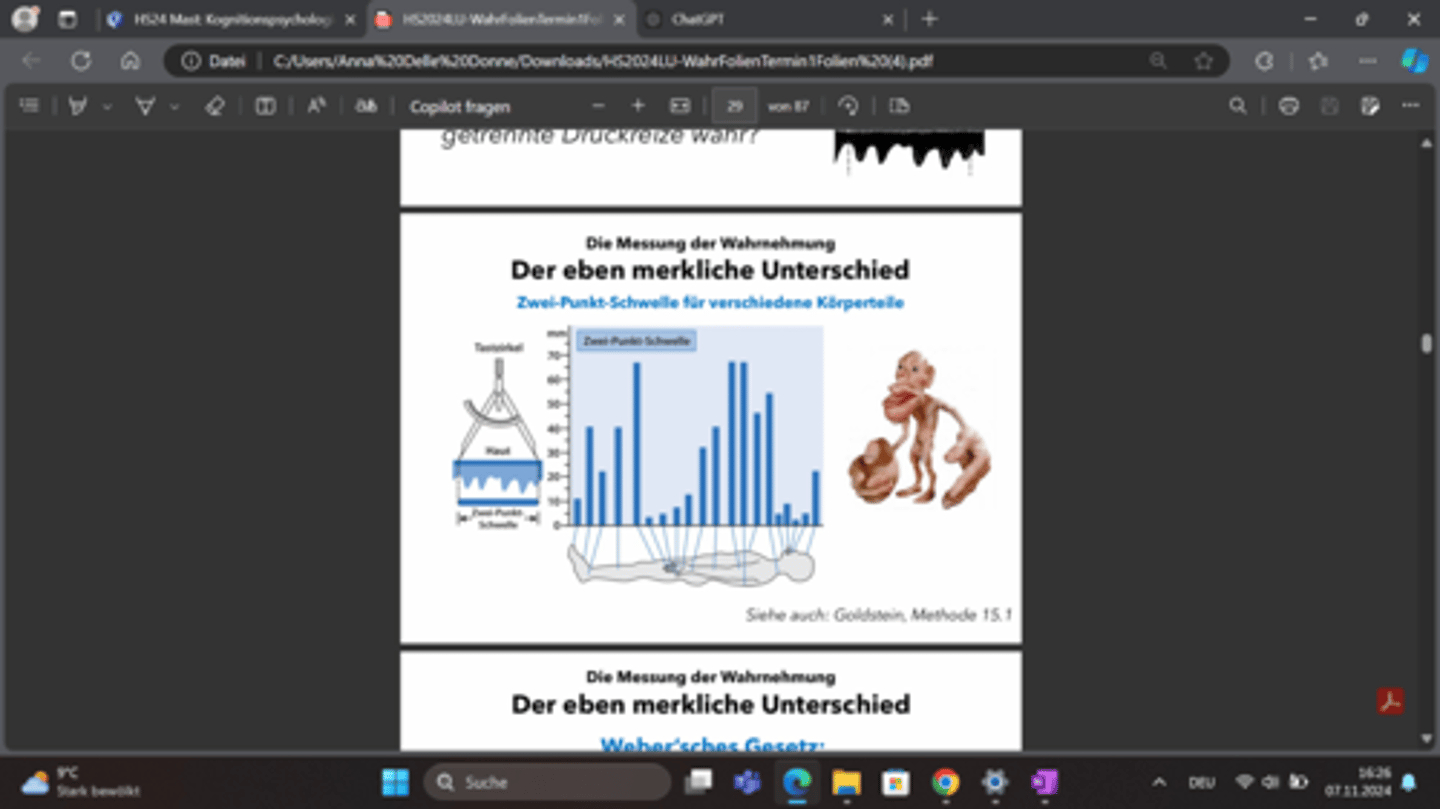Viewport: 1440px width, 809px height.
Task: Open the Translate tool
Action: (367, 106)
